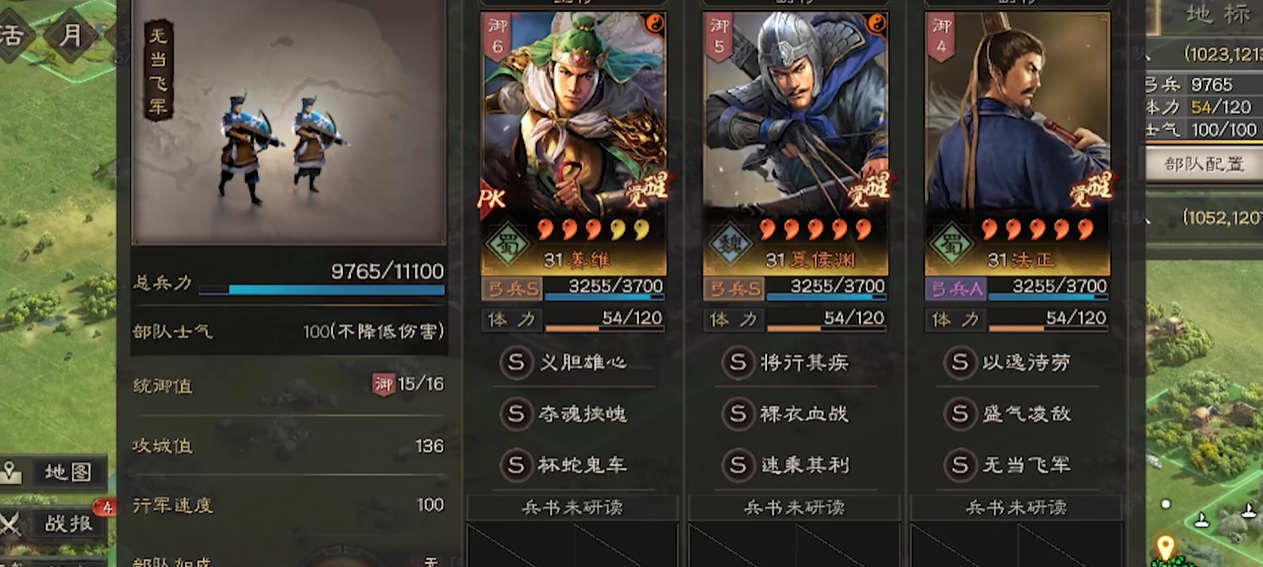Switch to the 地标 landmarks tab
The image size is (1263, 567).
[1216, 14]
